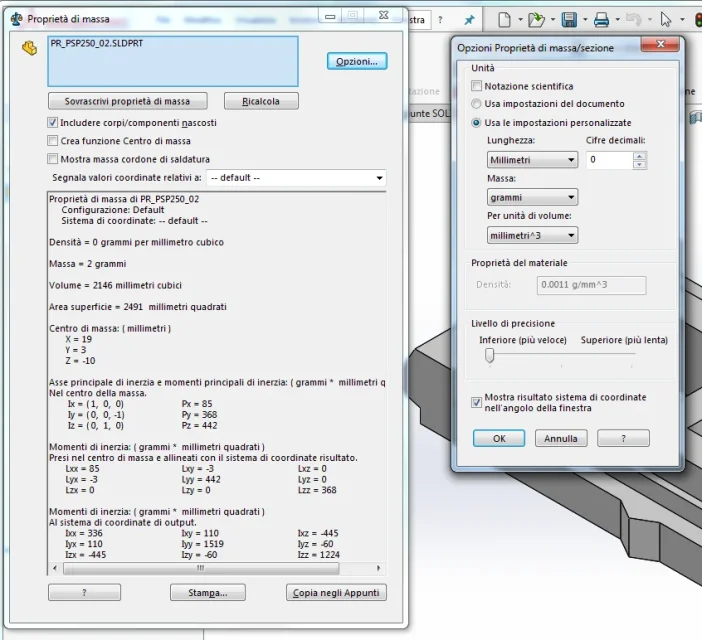The image size is (702, 640).
Task: Click the blue pushpin icon
Action: [469, 20]
